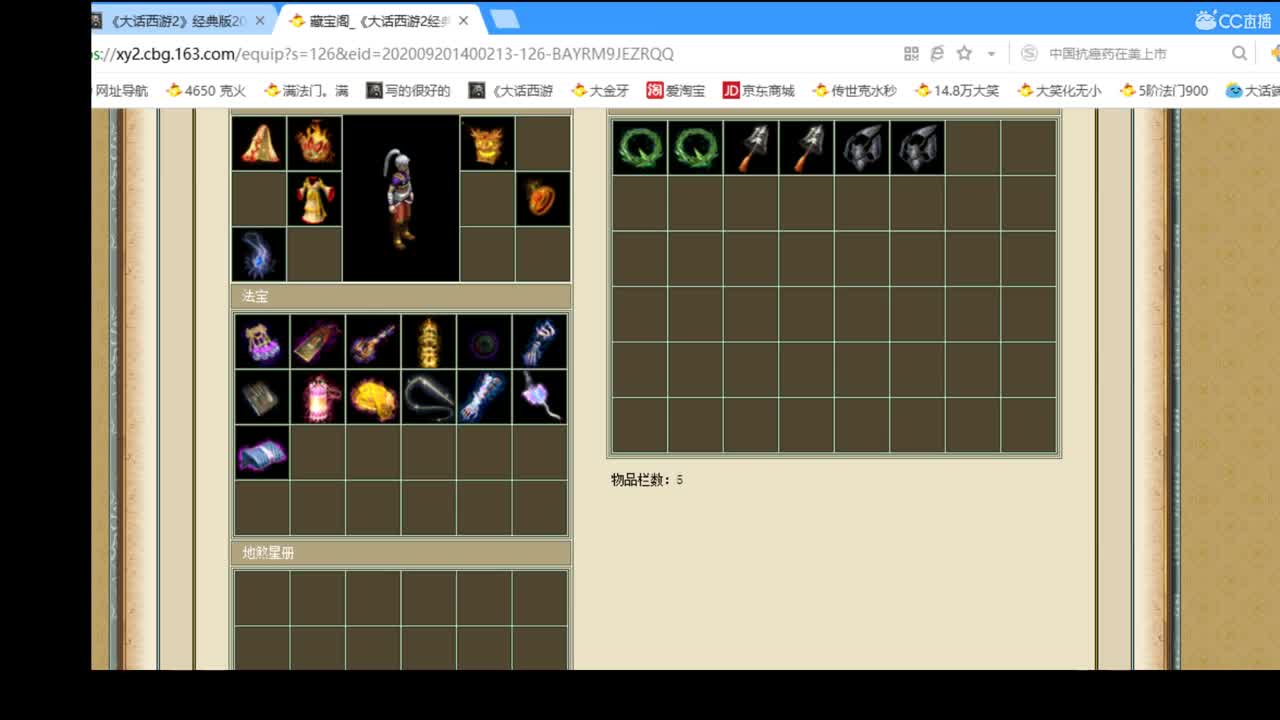The height and width of the screenshot is (720, 1280).
Task: Click the first gray armor inventory item
Action: click(x=862, y=148)
